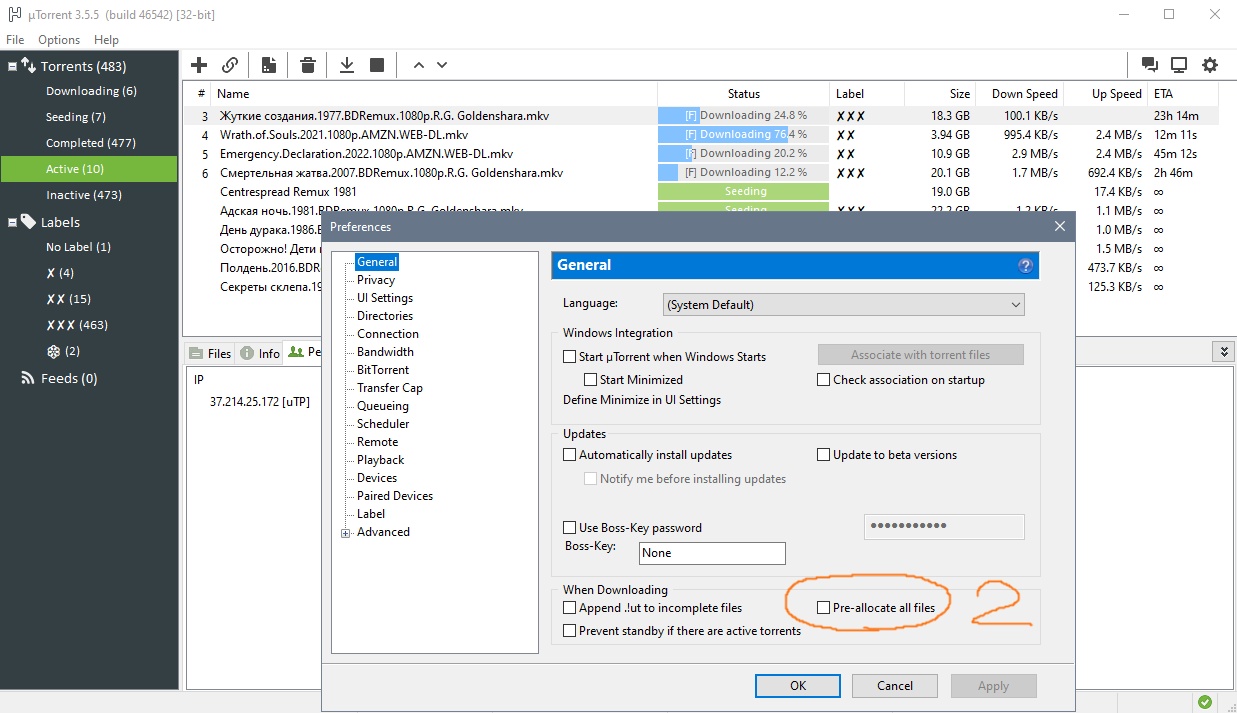1237x713 pixels.
Task: Click the remote monitor icon in toolbar
Action: pos(1179,65)
